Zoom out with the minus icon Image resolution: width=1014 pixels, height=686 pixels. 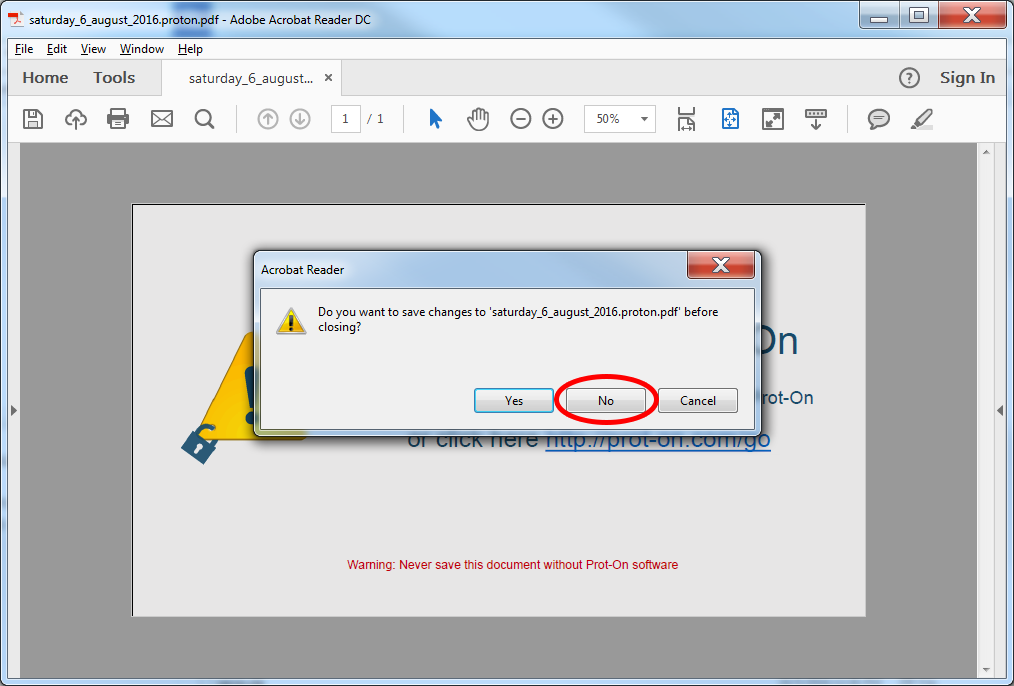click(521, 119)
